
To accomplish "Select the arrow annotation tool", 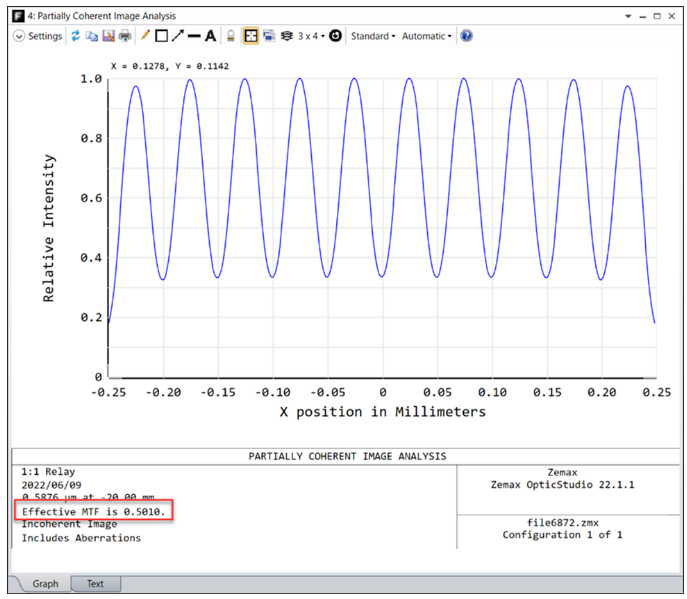I will (x=177, y=36).
